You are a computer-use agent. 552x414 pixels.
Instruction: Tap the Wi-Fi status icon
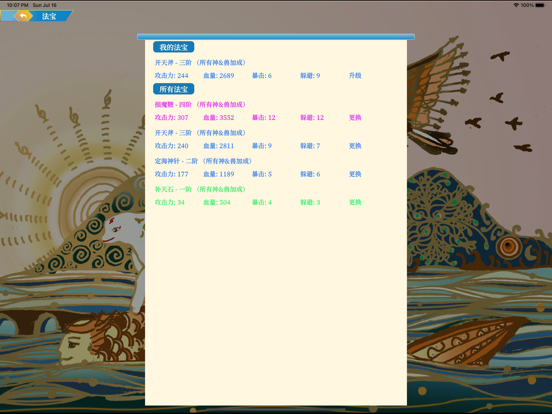516,5
